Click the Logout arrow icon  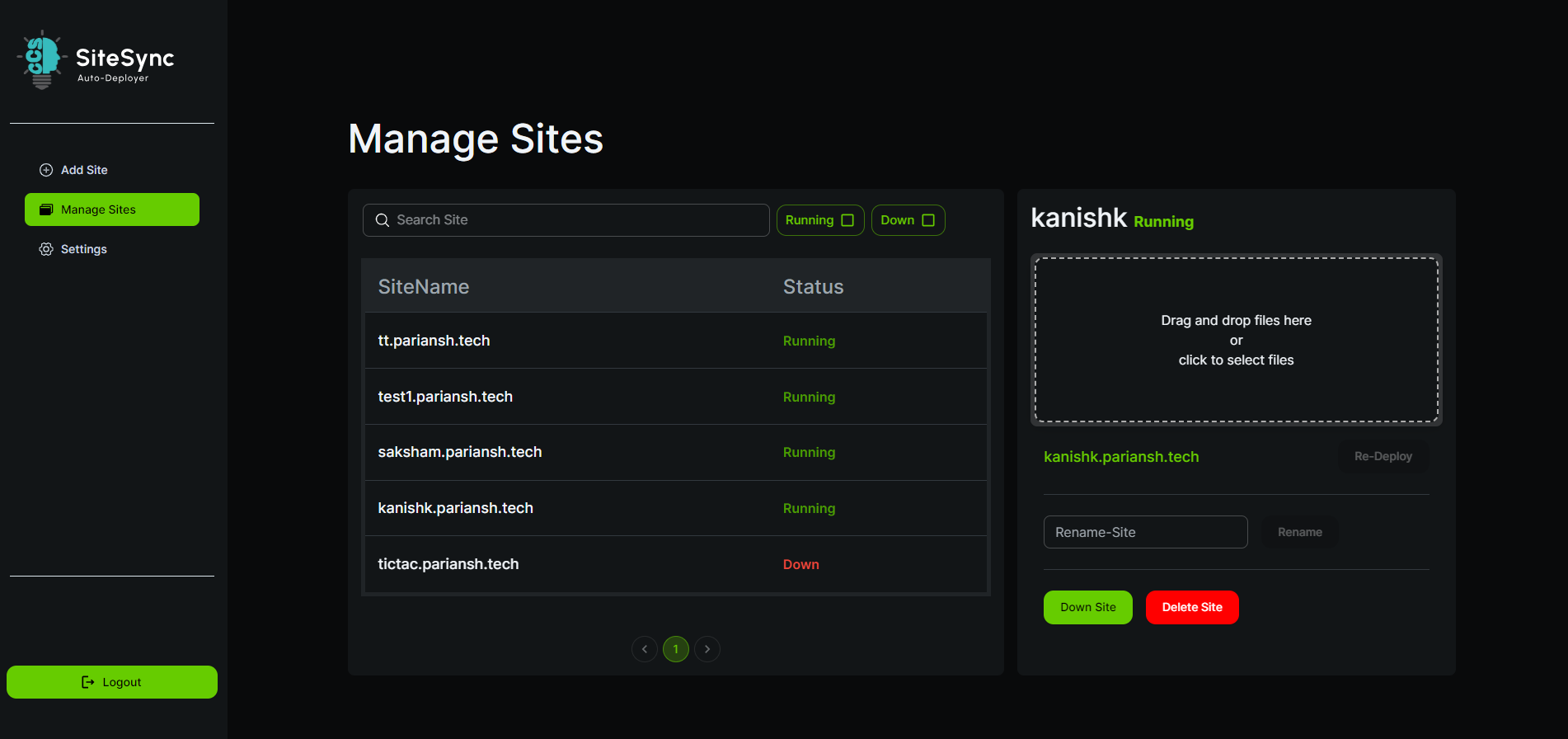click(x=88, y=682)
